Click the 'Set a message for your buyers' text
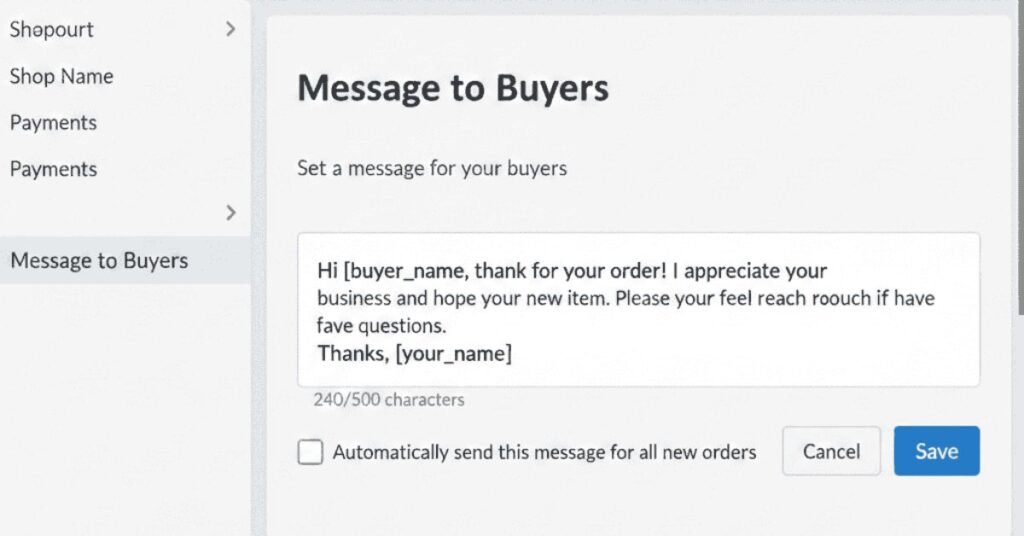Image resolution: width=1024 pixels, height=536 pixels. click(432, 168)
